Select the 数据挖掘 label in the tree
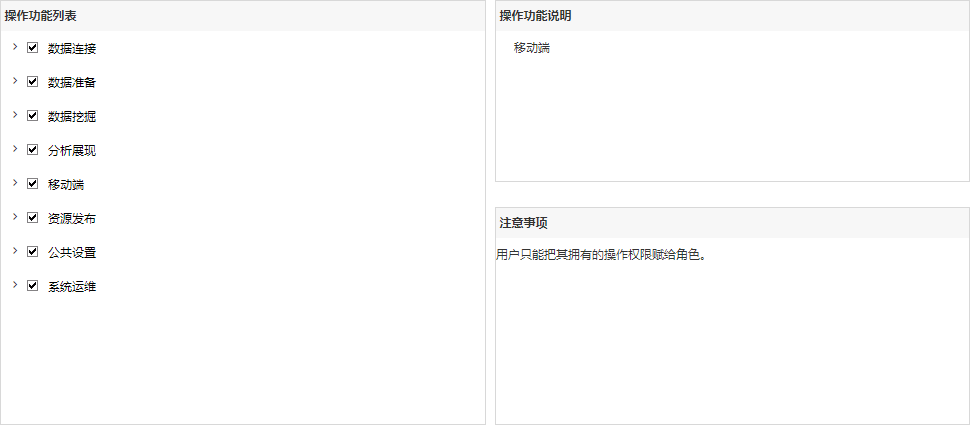Screen dimensions: 970x425 coord(72,117)
